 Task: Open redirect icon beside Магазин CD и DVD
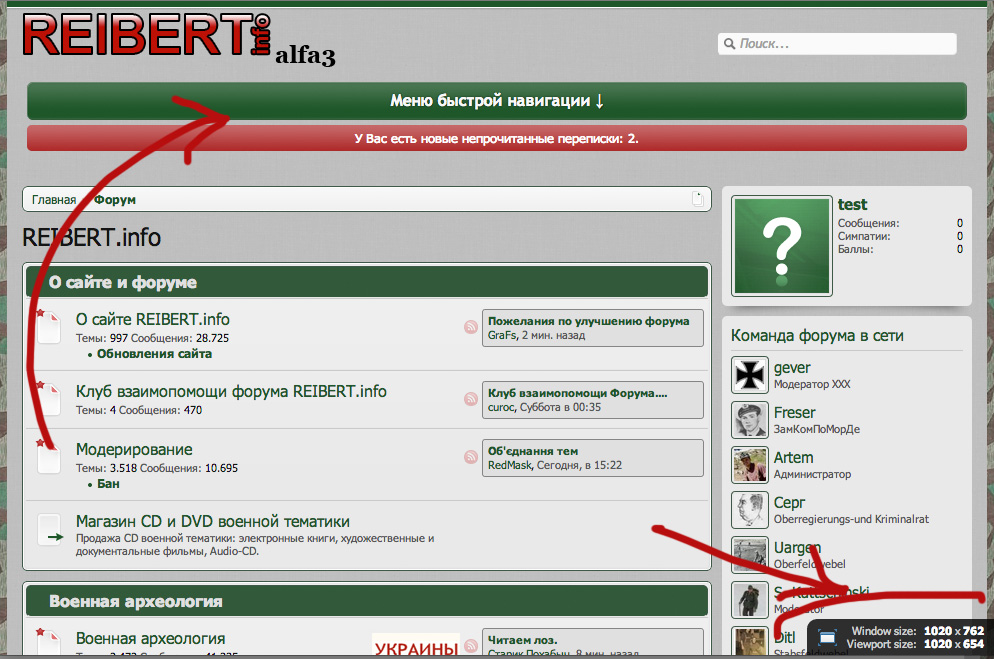49,530
